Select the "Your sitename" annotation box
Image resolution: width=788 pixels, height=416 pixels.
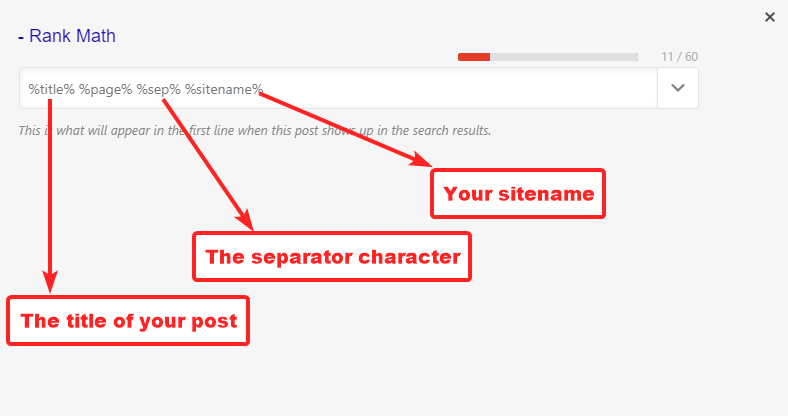tap(518, 194)
